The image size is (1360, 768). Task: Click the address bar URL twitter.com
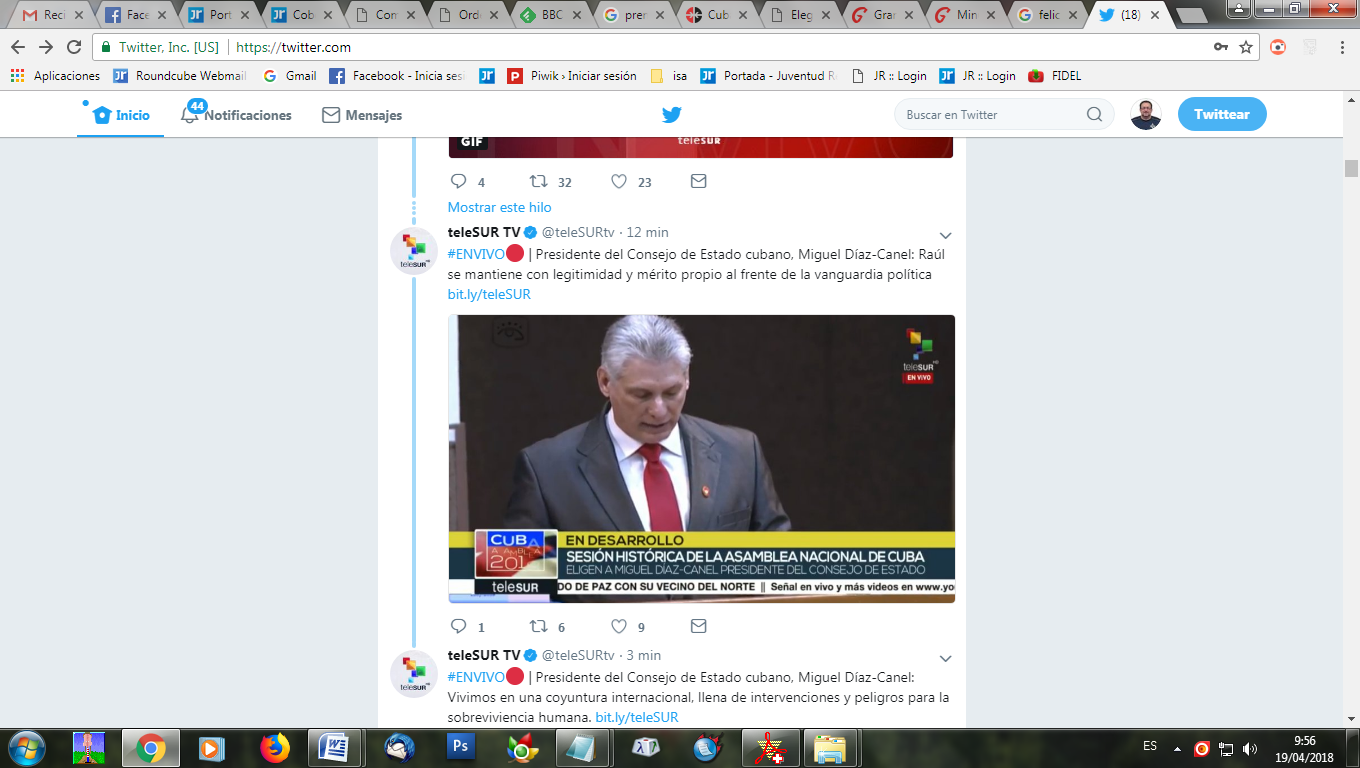click(x=293, y=47)
